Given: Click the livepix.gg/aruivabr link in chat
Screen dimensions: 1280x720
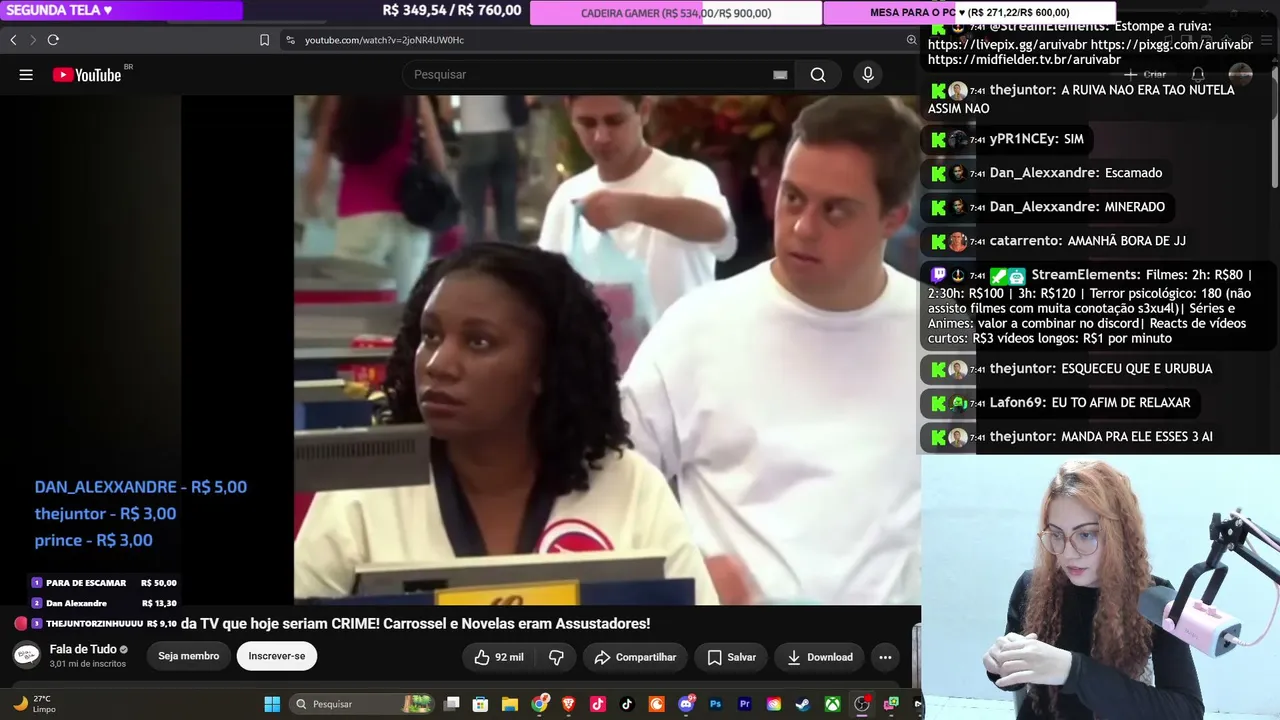Looking at the screenshot, I should [x=1007, y=45].
